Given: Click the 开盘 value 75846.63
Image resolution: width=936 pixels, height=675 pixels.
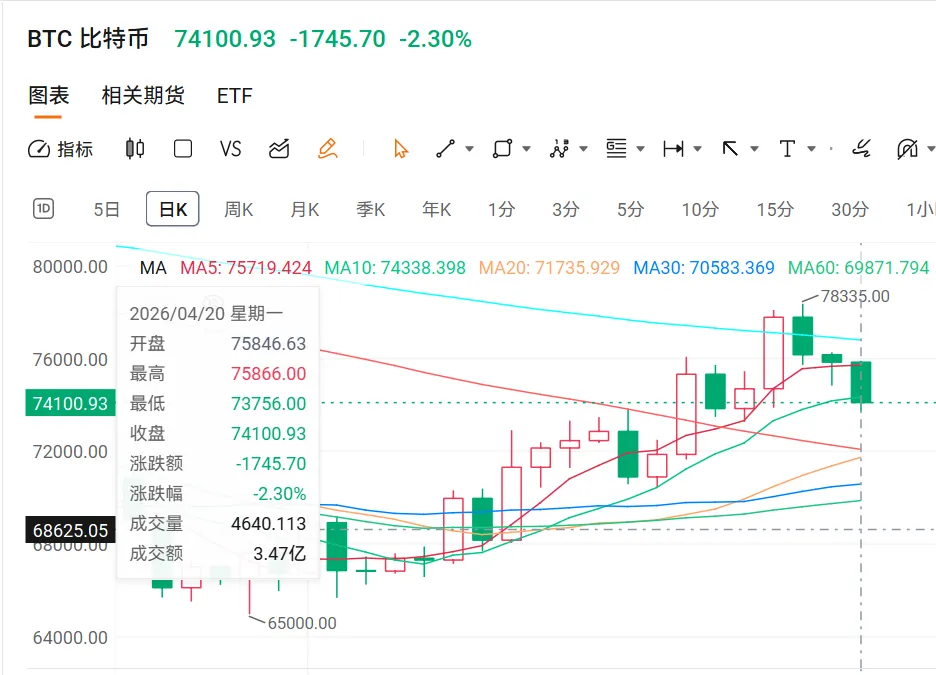Looking at the screenshot, I should point(269,344).
